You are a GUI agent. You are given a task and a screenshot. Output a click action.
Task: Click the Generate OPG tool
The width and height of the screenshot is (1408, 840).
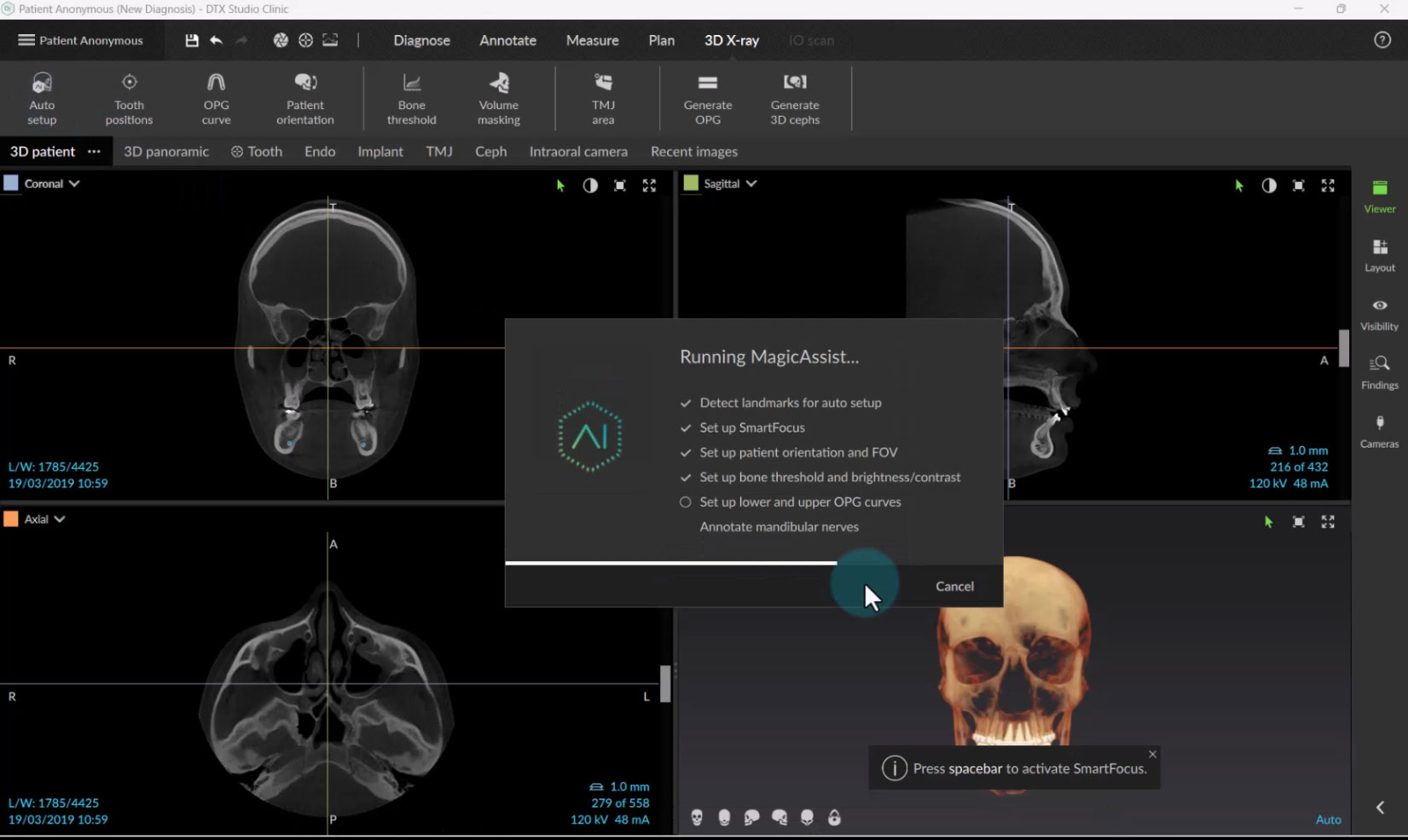click(x=708, y=97)
